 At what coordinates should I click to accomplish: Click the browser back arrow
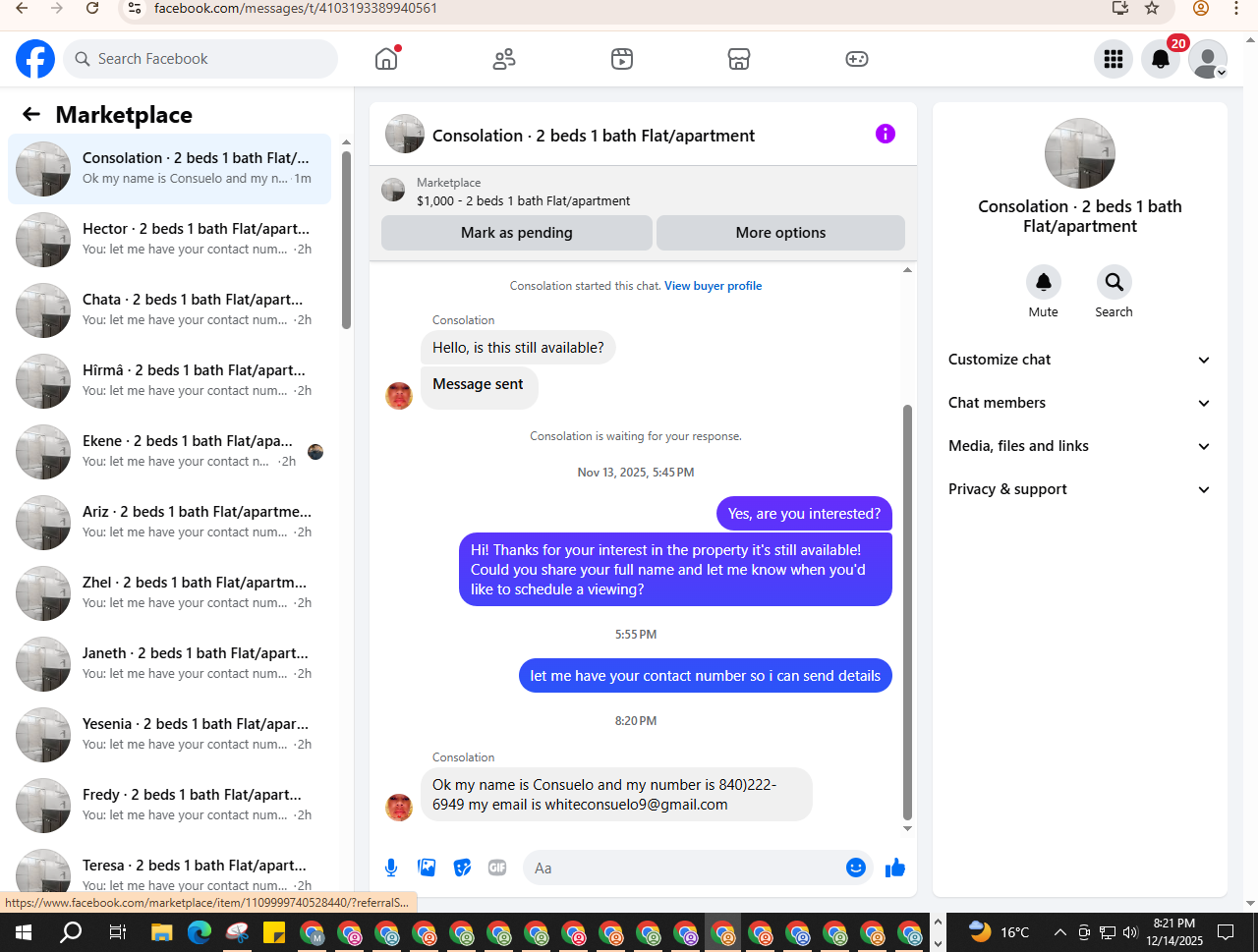22,8
